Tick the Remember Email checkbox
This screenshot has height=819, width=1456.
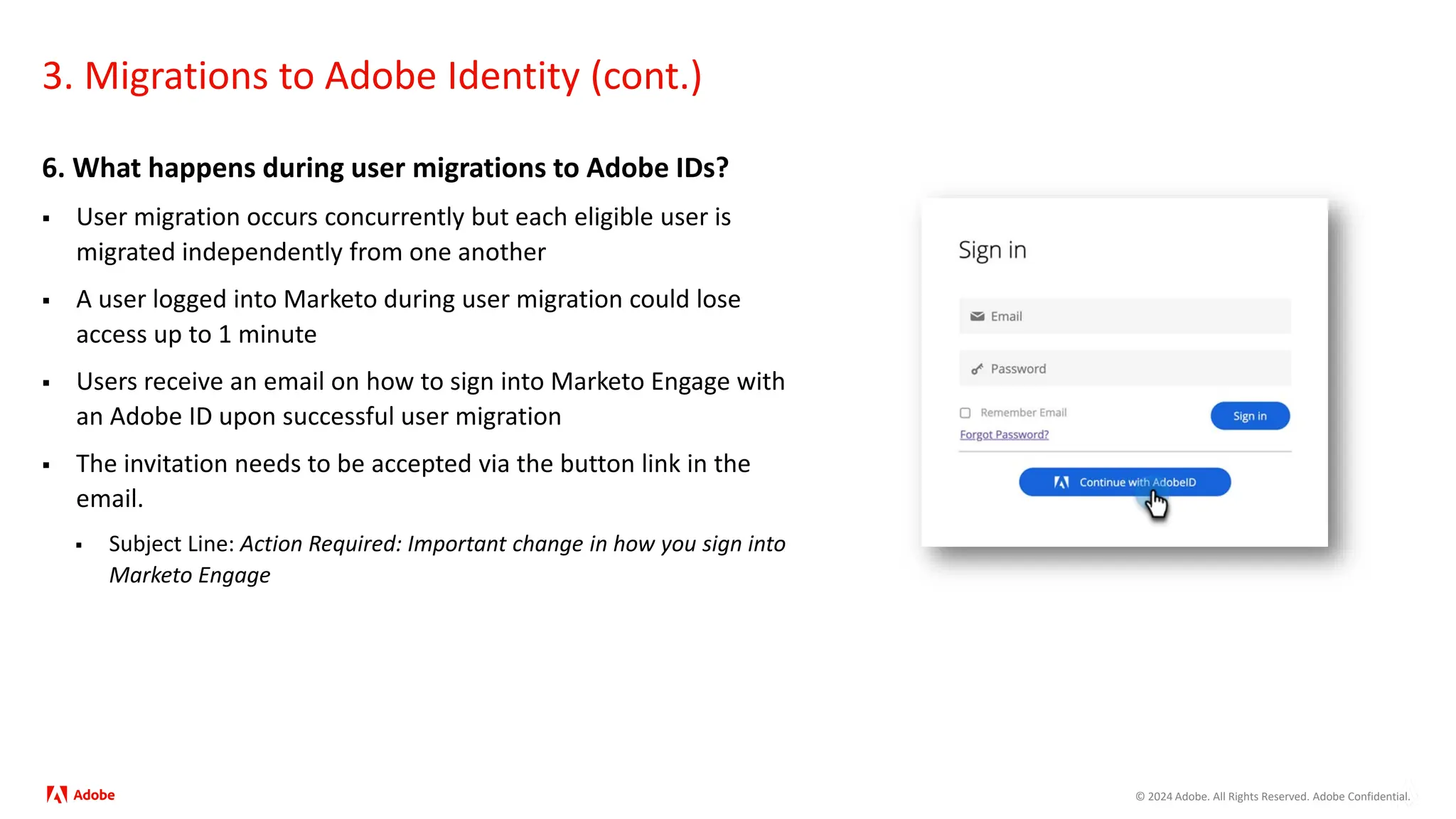(x=965, y=413)
